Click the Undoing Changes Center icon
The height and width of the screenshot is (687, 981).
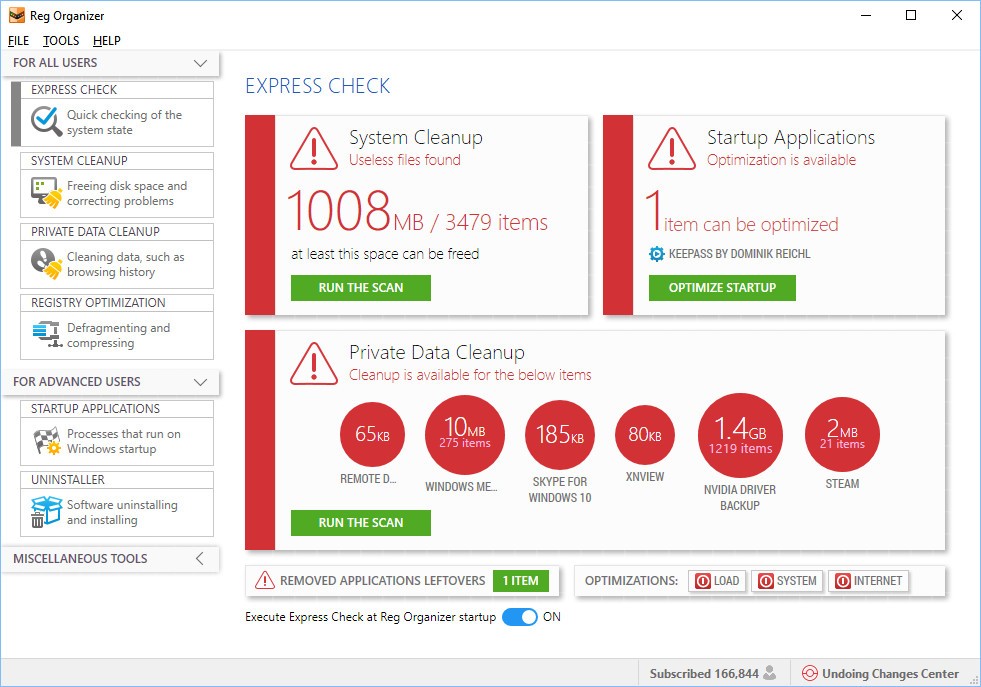coord(809,673)
